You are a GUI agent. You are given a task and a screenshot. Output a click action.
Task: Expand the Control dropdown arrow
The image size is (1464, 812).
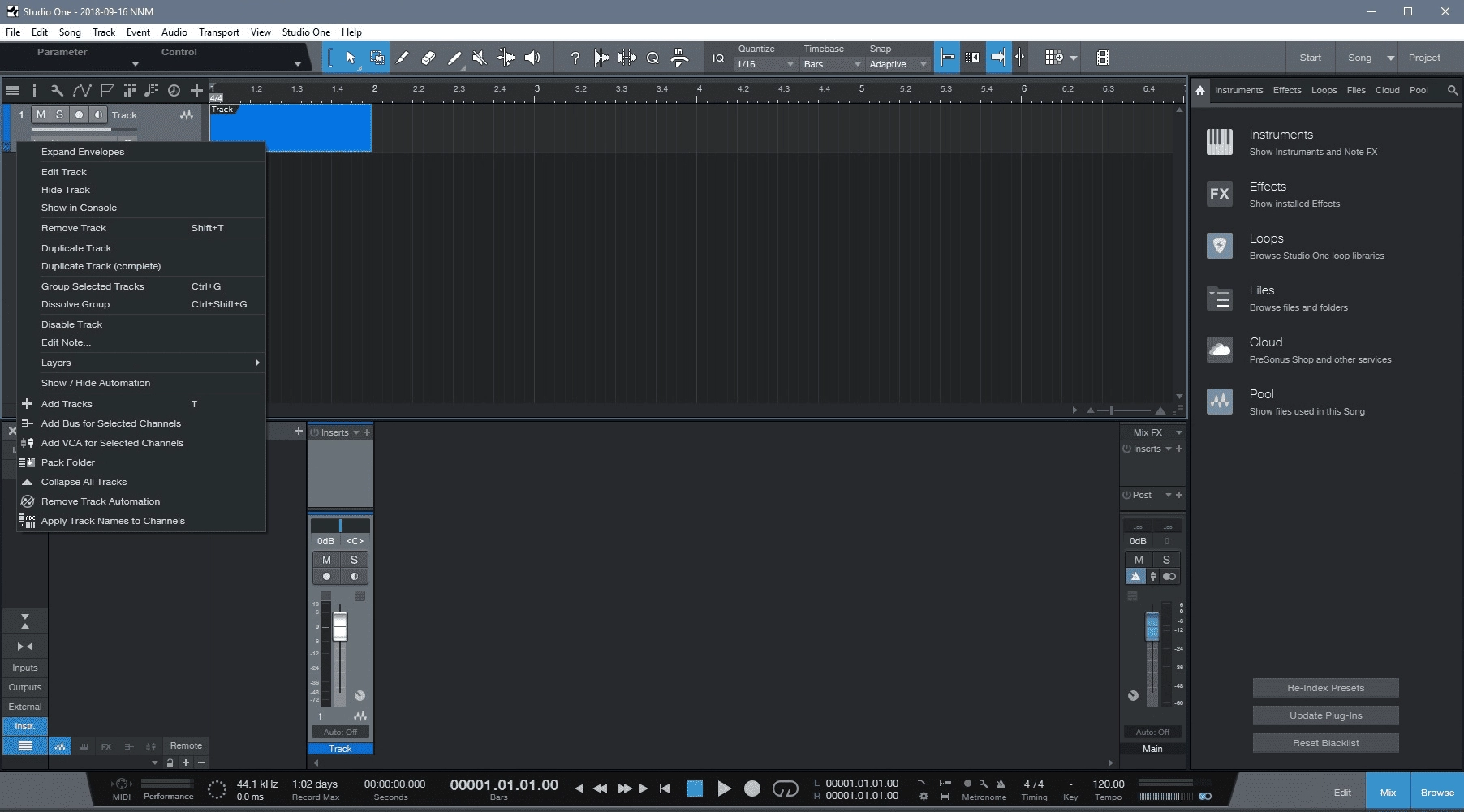tap(298, 63)
